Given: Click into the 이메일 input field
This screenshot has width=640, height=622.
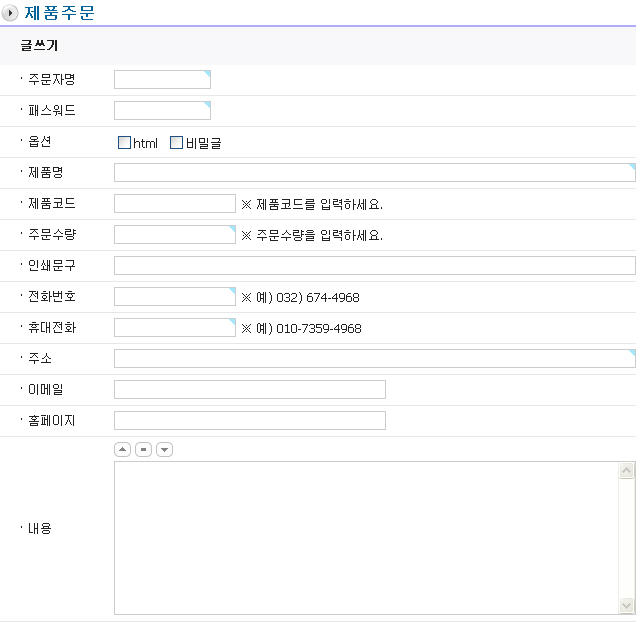Looking at the screenshot, I should (250, 390).
